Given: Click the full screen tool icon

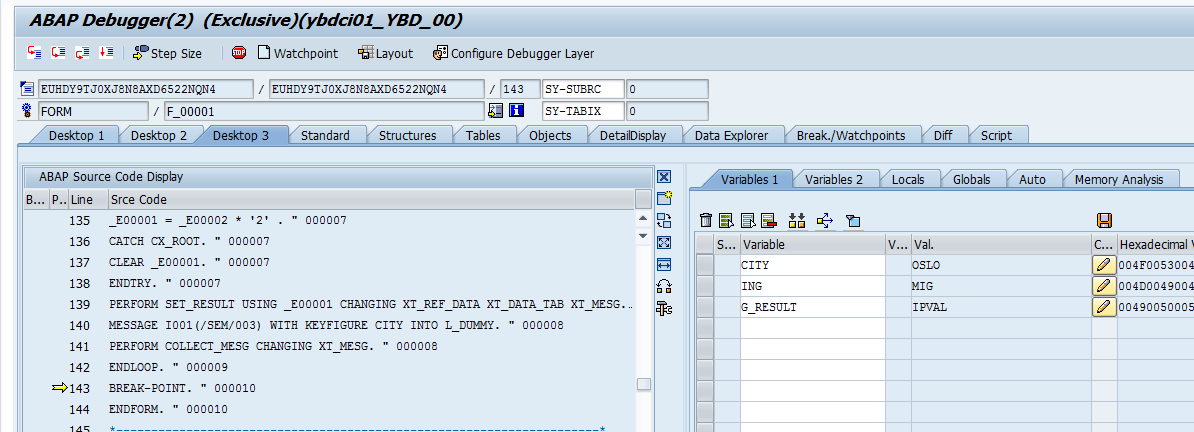Looking at the screenshot, I should [x=664, y=243].
